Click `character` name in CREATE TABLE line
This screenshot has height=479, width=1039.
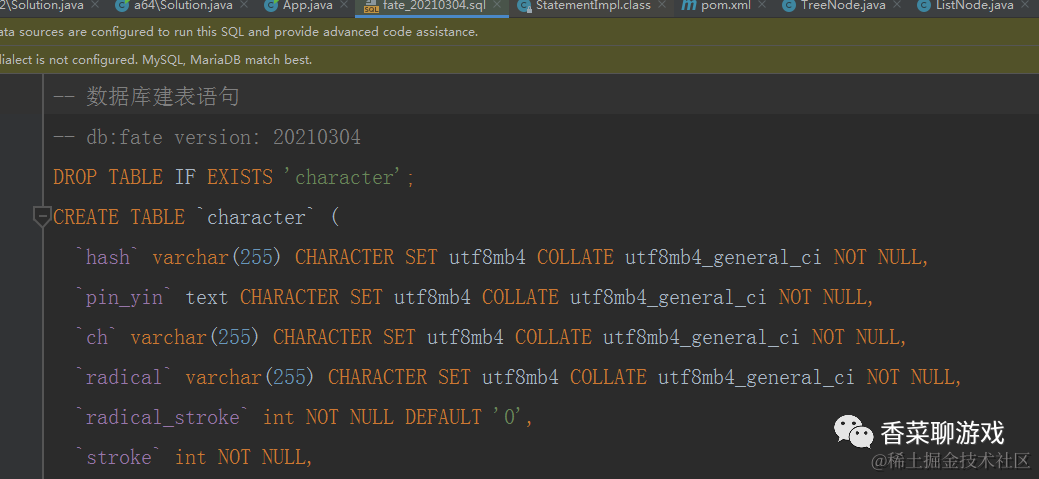coord(256,217)
